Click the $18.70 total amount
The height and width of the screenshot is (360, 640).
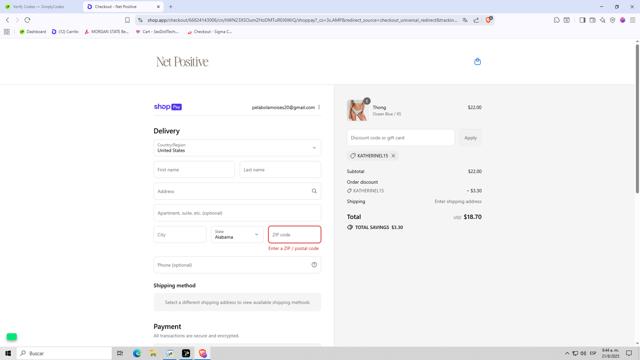473,217
